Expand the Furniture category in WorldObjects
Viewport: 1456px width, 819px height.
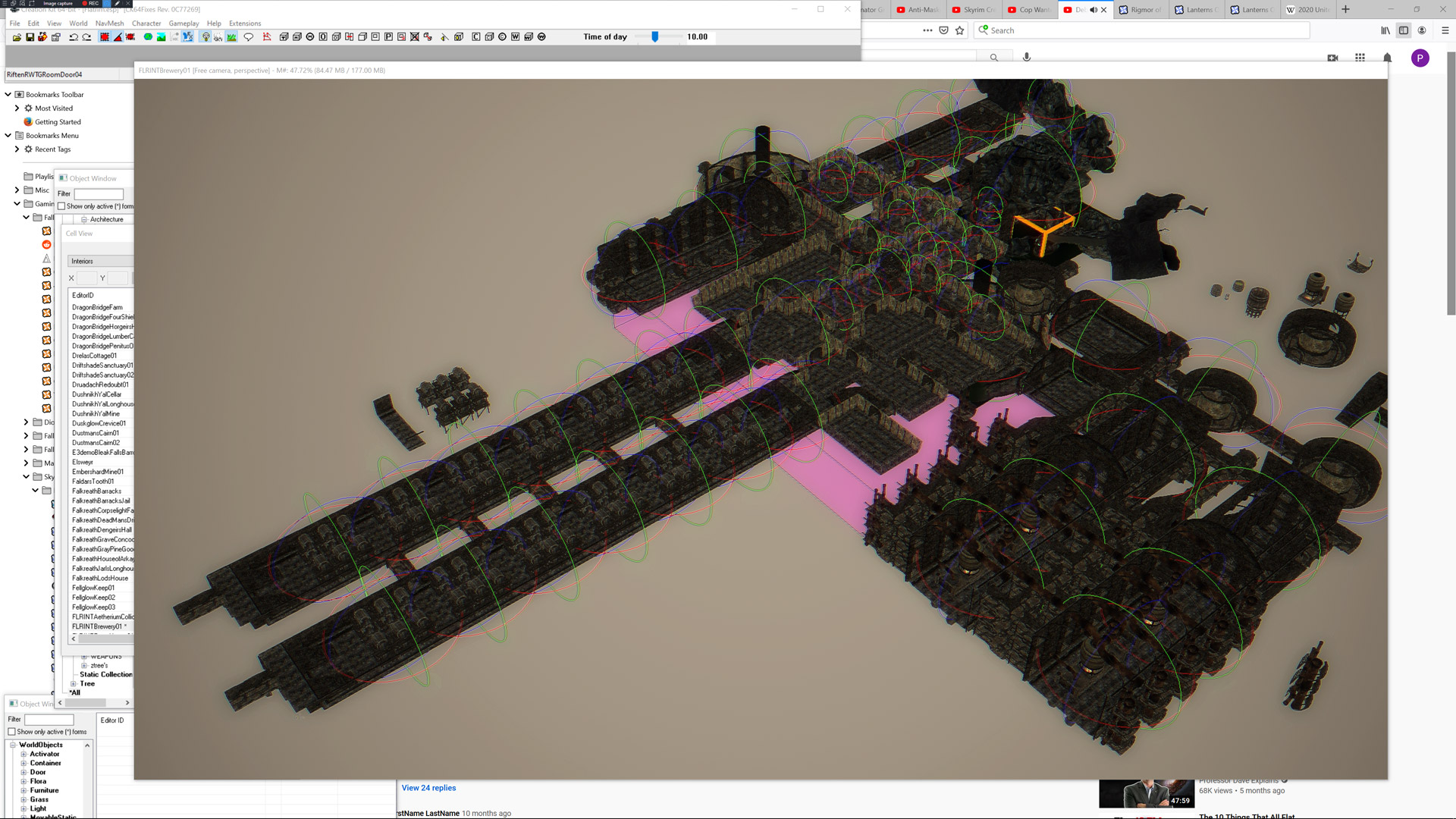tap(24, 790)
